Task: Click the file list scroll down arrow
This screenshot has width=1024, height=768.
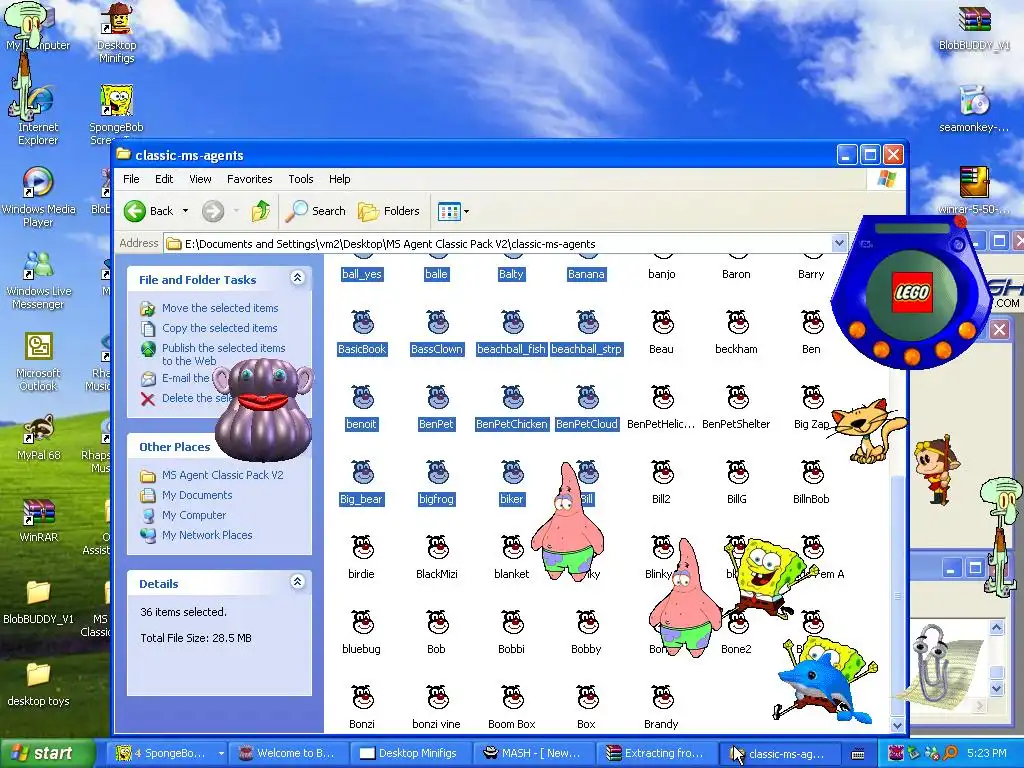Action: point(897,726)
